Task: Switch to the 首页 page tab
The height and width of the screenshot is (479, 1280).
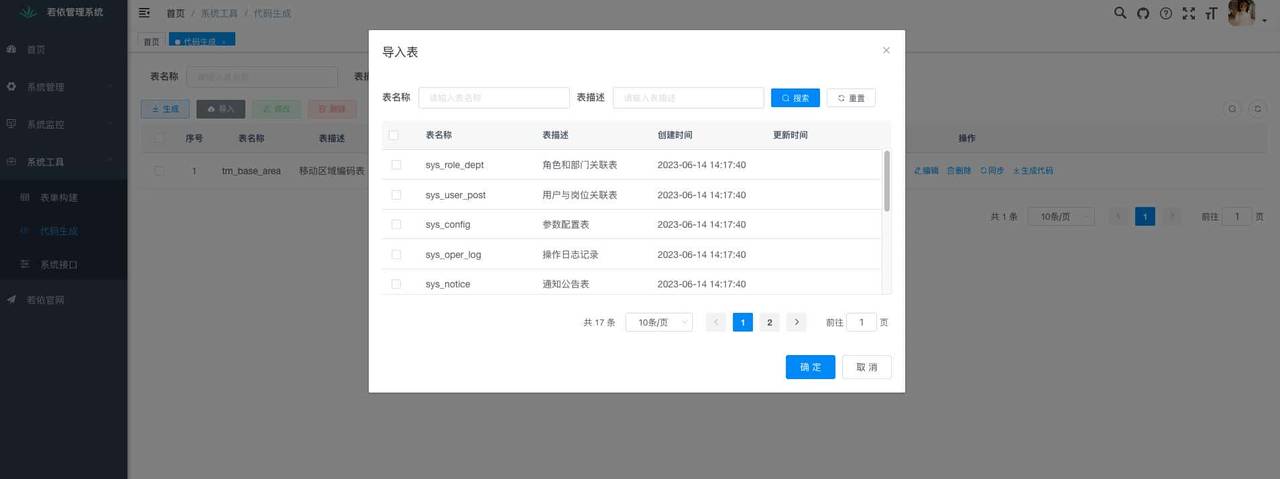Action: click(x=152, y=41)
